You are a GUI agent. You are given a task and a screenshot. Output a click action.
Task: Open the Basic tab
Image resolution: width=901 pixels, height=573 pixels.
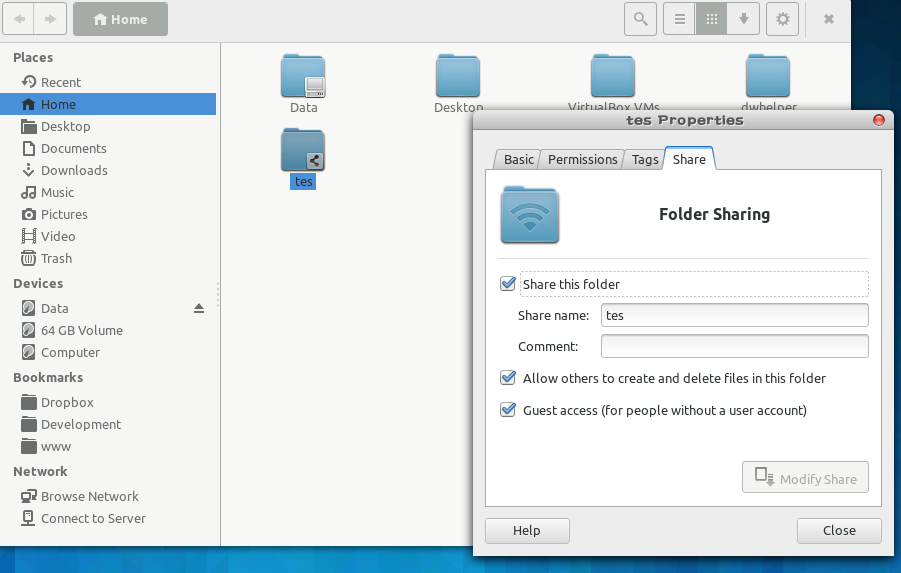[x=518, y=159]
